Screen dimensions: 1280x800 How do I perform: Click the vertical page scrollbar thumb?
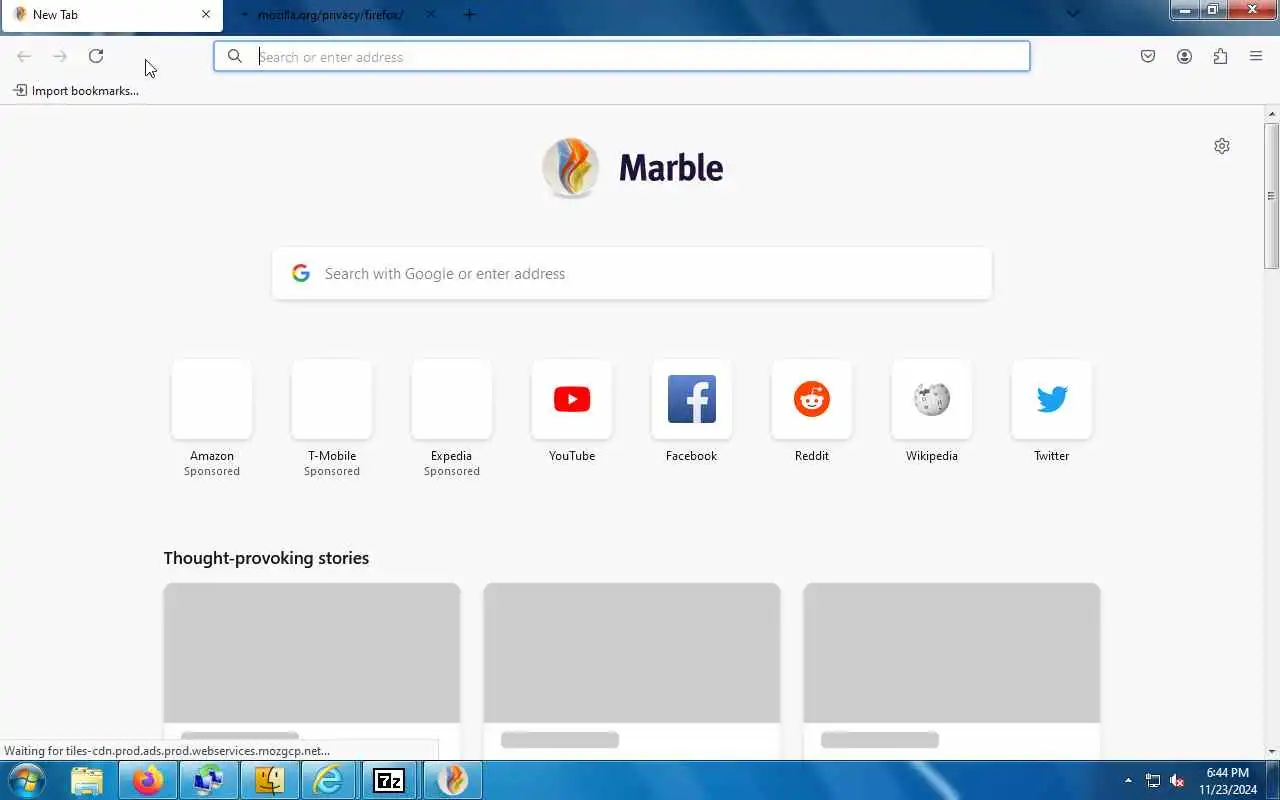(1271, 195)
